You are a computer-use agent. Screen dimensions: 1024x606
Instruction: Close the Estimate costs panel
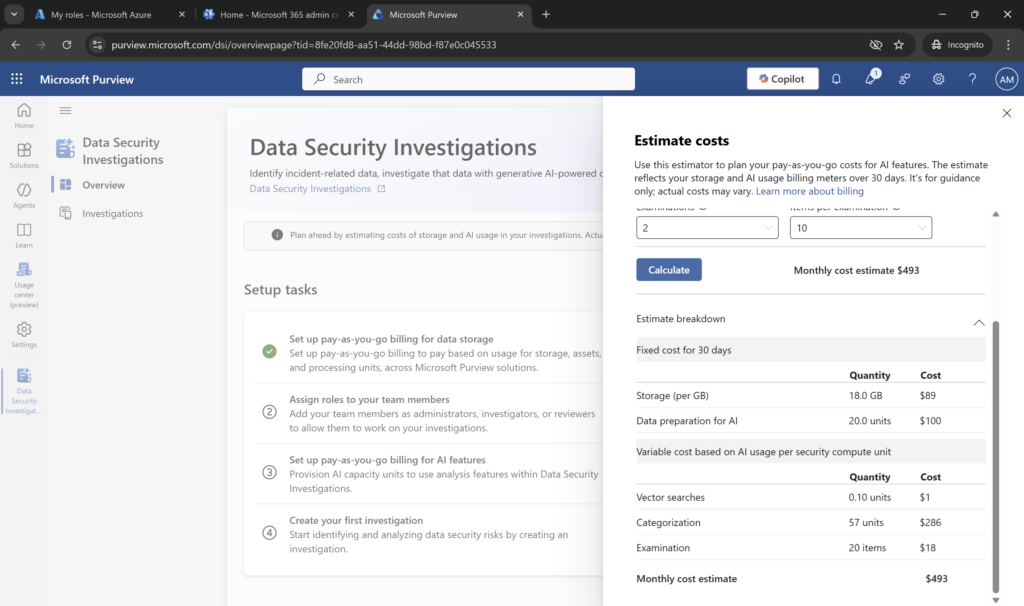1006,114
